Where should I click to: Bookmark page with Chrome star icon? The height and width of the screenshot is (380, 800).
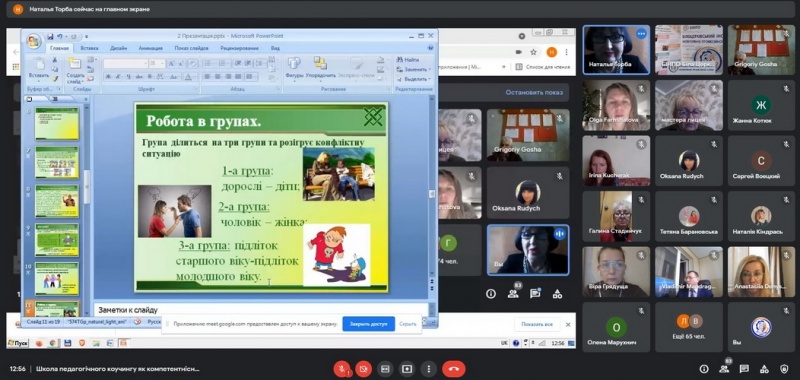pos(534,52)
